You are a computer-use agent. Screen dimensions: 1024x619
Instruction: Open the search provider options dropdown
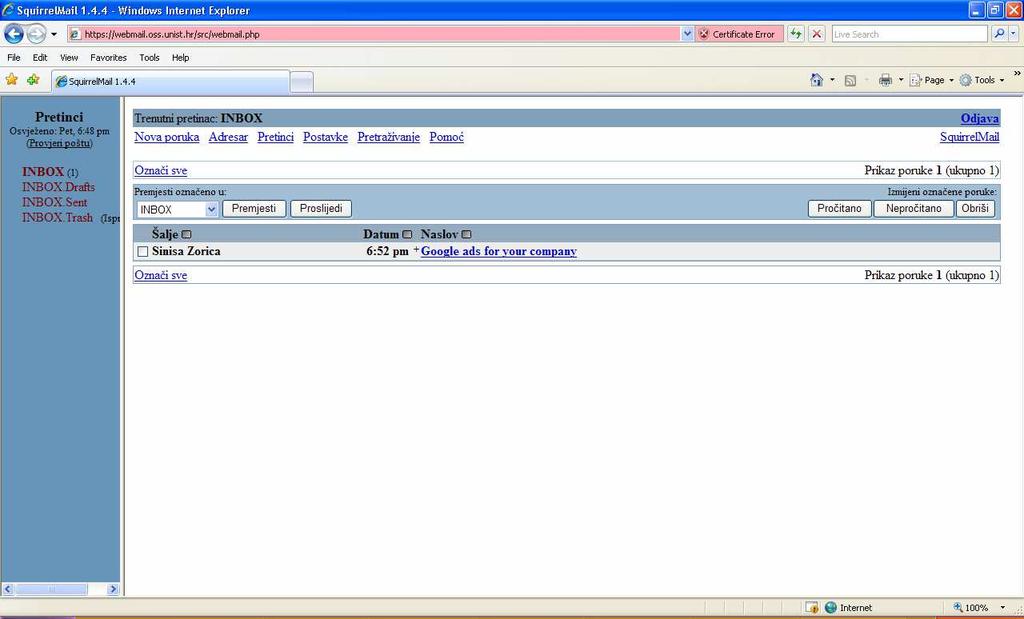click(1014, 34)
